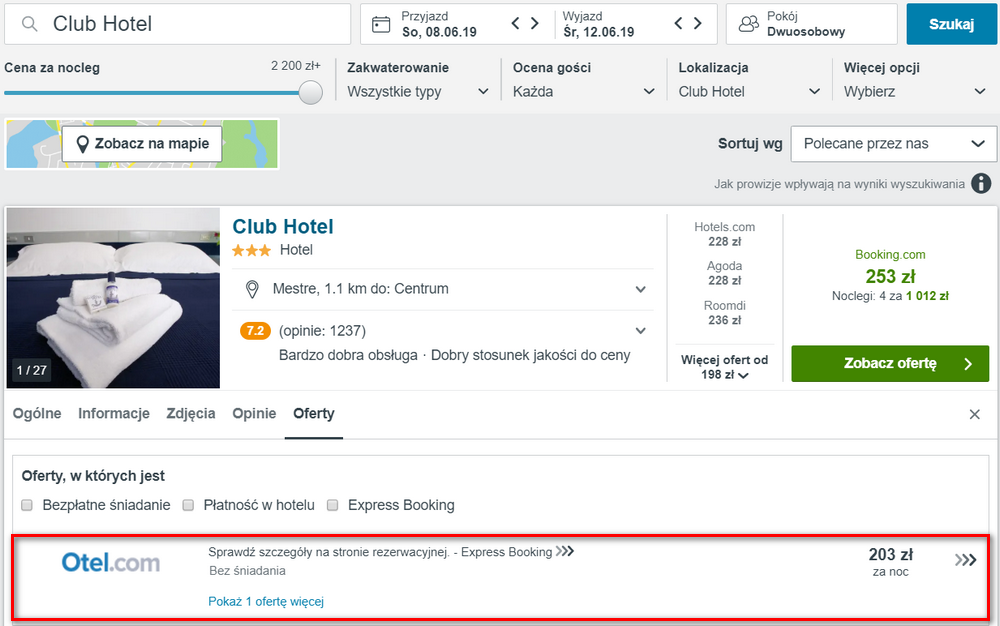Open the arrival date calendar icon
The height and width of the screenshot is (626, 1000).
(x=381, y=25)
